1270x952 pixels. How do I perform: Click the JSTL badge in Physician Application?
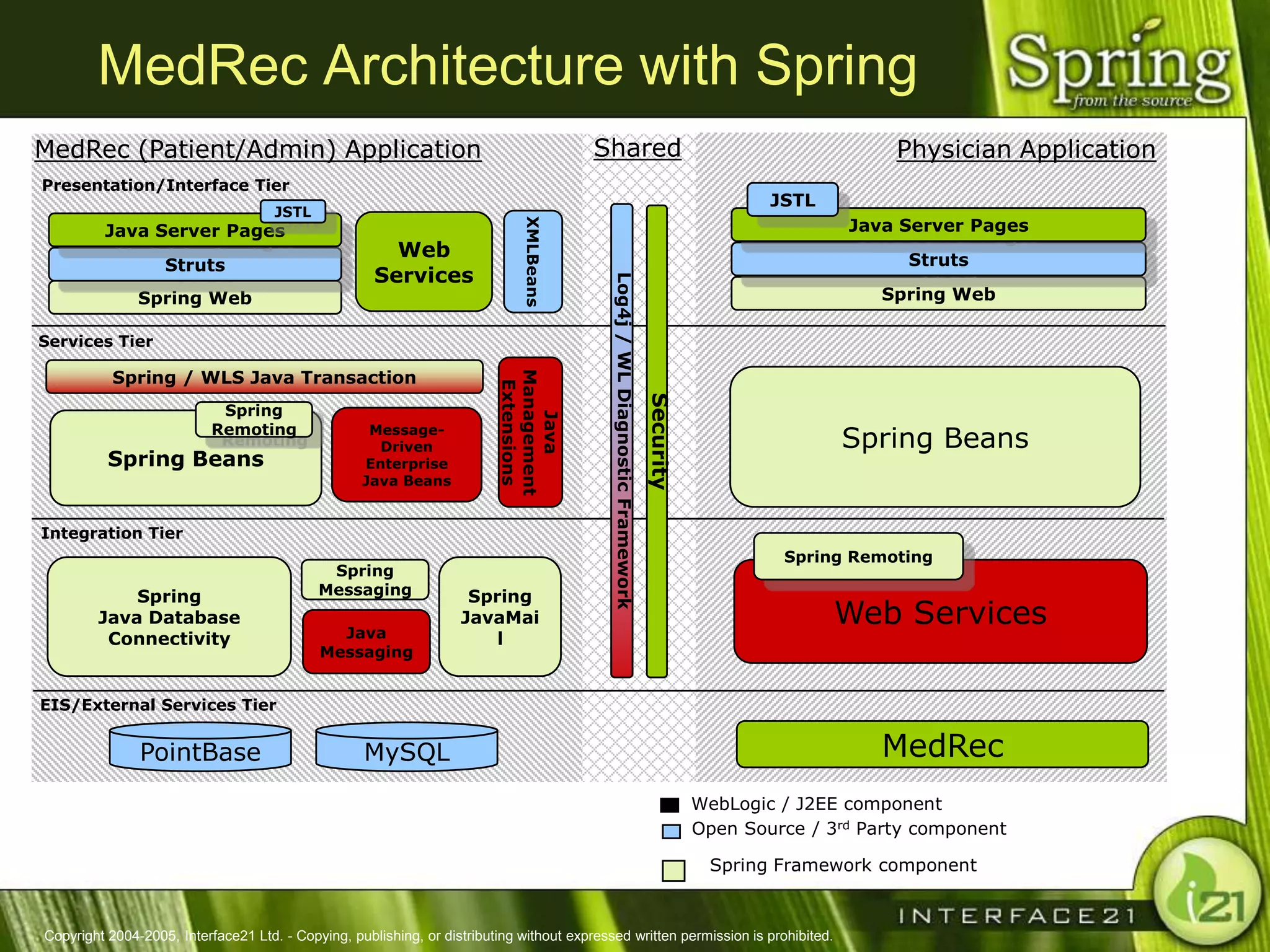coord(792,200)
